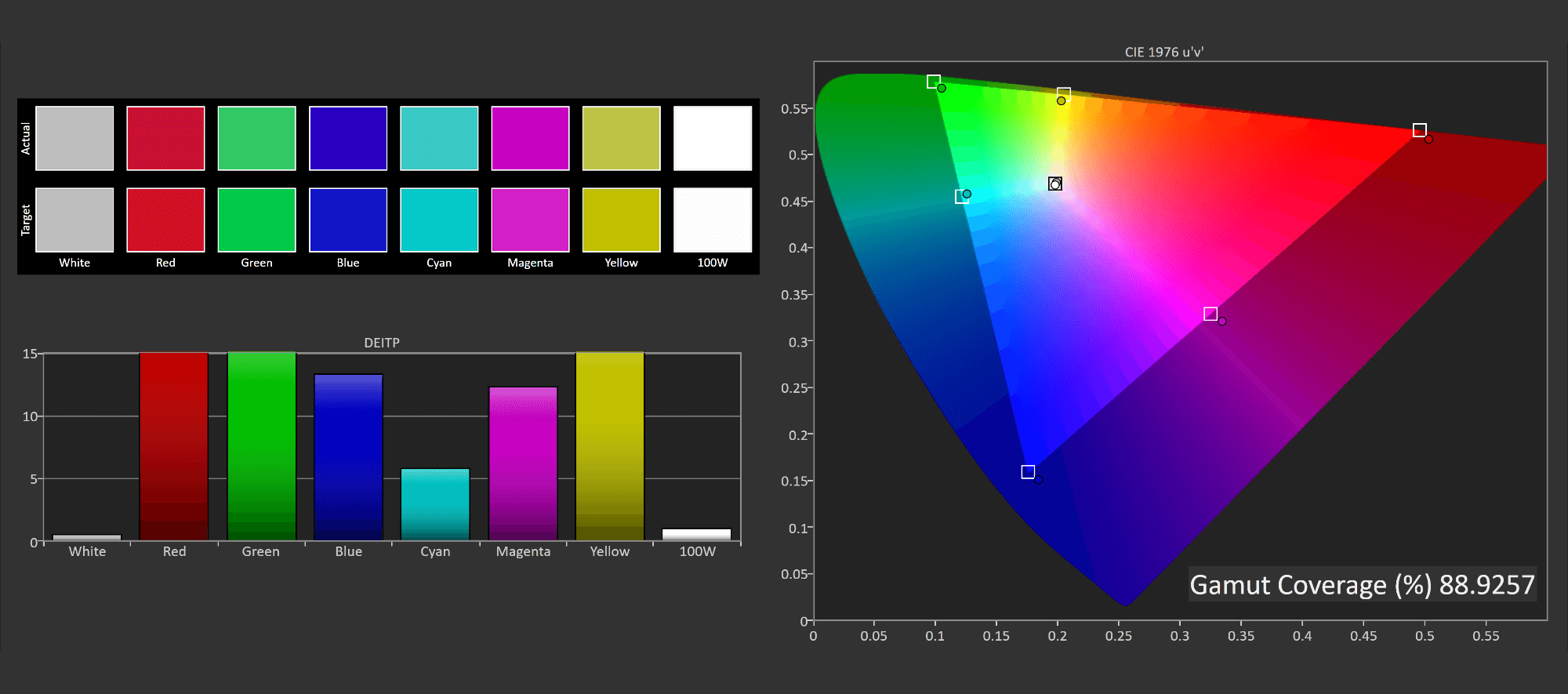The width and height of the screenshot is (1568, 694).
Task: Select the Target Cyan color swatch
Action: 439,220
